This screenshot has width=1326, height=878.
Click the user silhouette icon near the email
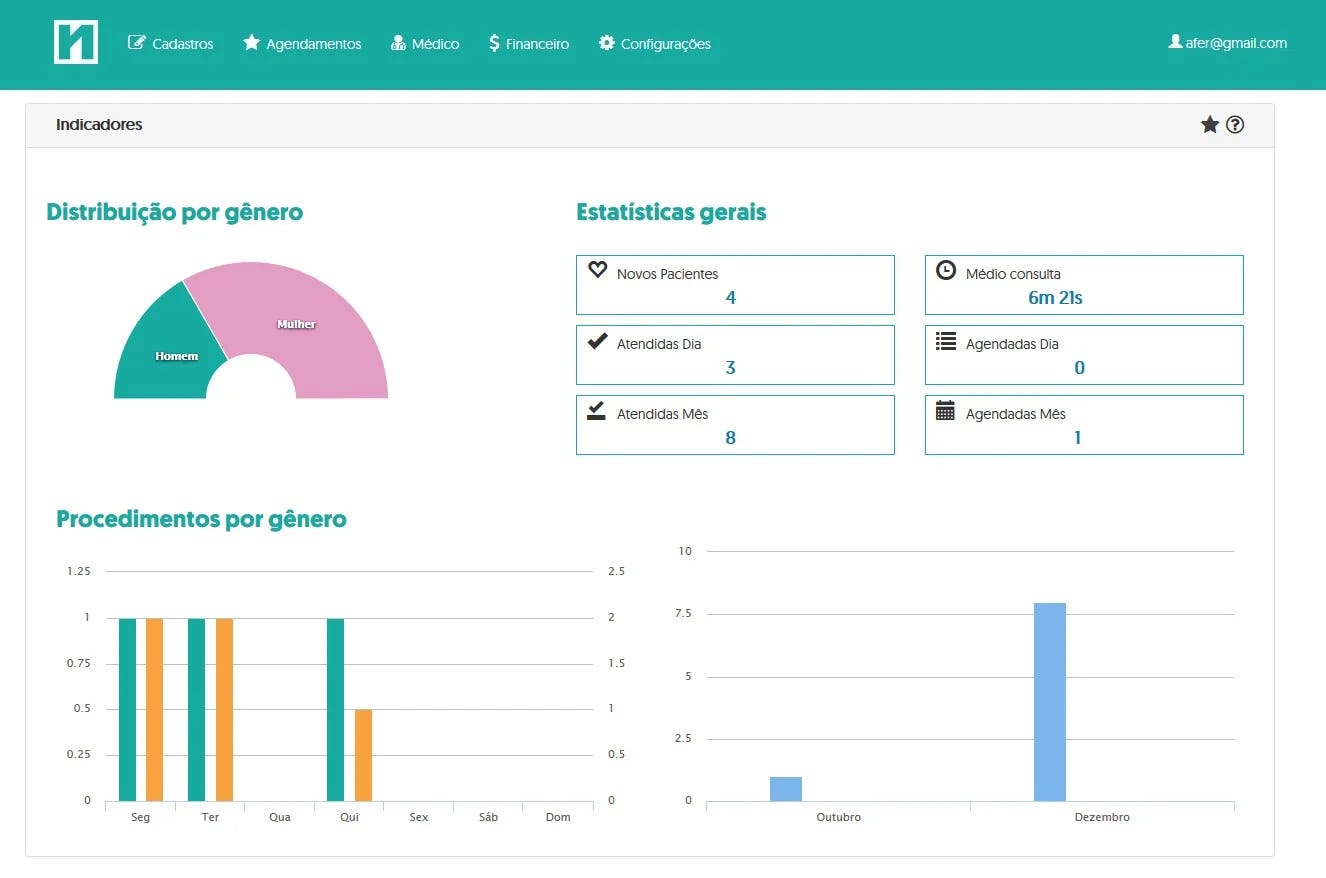click(x=1174, y=43)
